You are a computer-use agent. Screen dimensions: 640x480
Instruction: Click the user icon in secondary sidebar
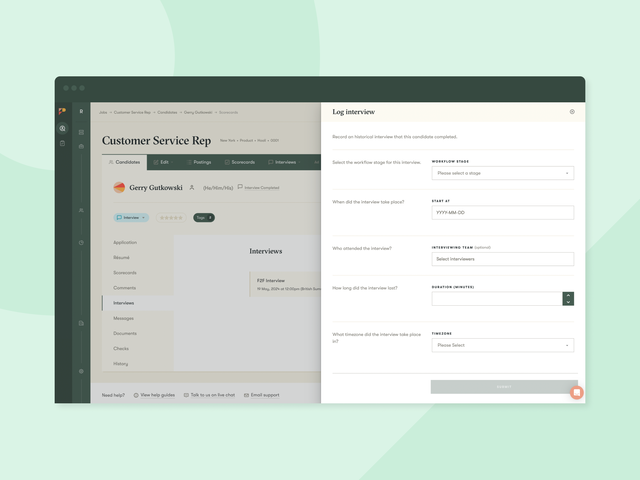pos(81,211)
